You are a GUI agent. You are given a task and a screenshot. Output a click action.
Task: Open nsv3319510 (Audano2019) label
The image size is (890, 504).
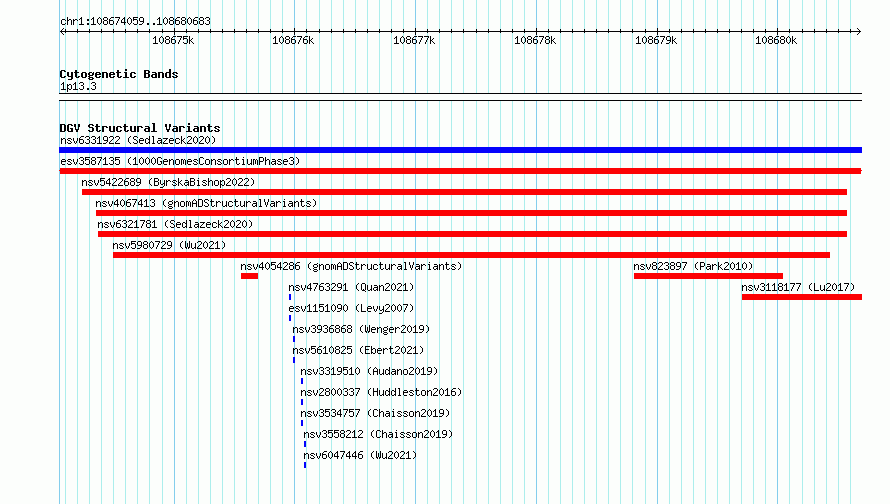click(x=369, y=371)
